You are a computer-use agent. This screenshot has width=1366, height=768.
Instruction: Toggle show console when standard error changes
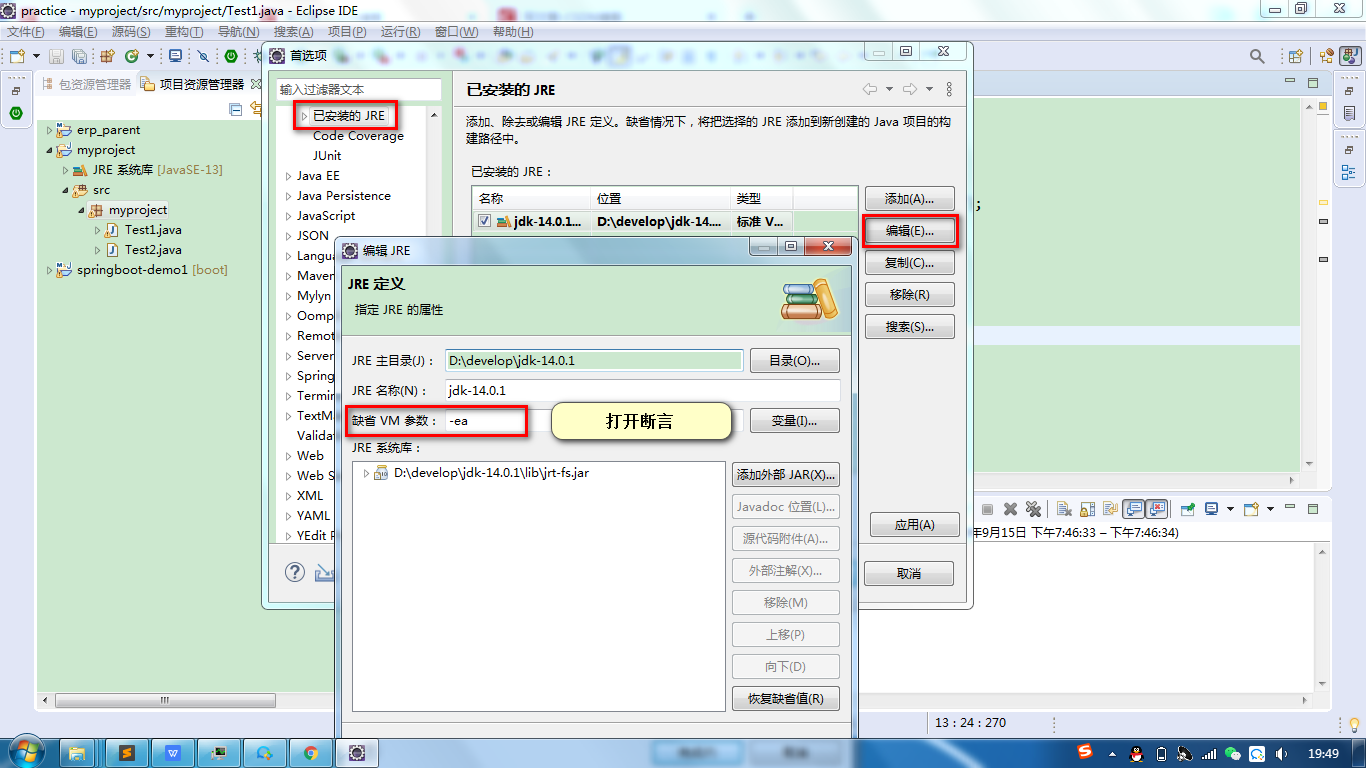1157,509
